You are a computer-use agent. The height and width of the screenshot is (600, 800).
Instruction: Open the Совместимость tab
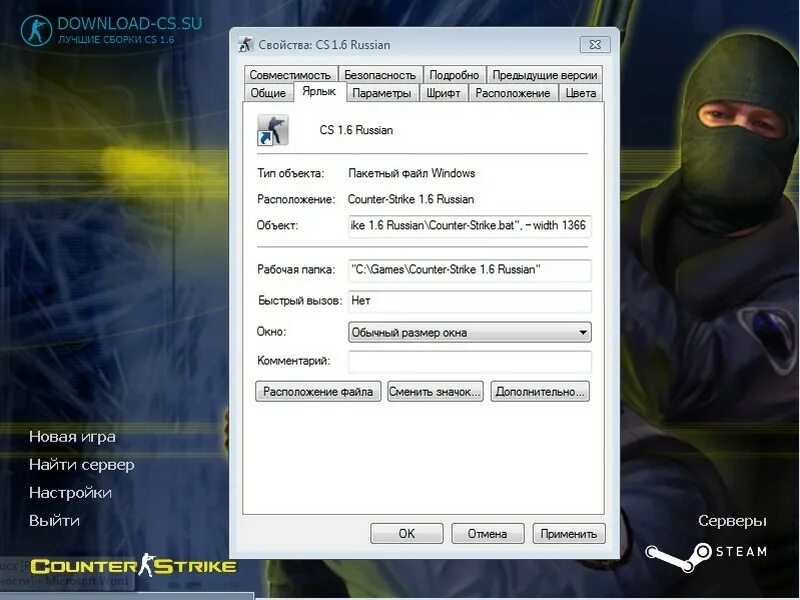coord(290,74)
